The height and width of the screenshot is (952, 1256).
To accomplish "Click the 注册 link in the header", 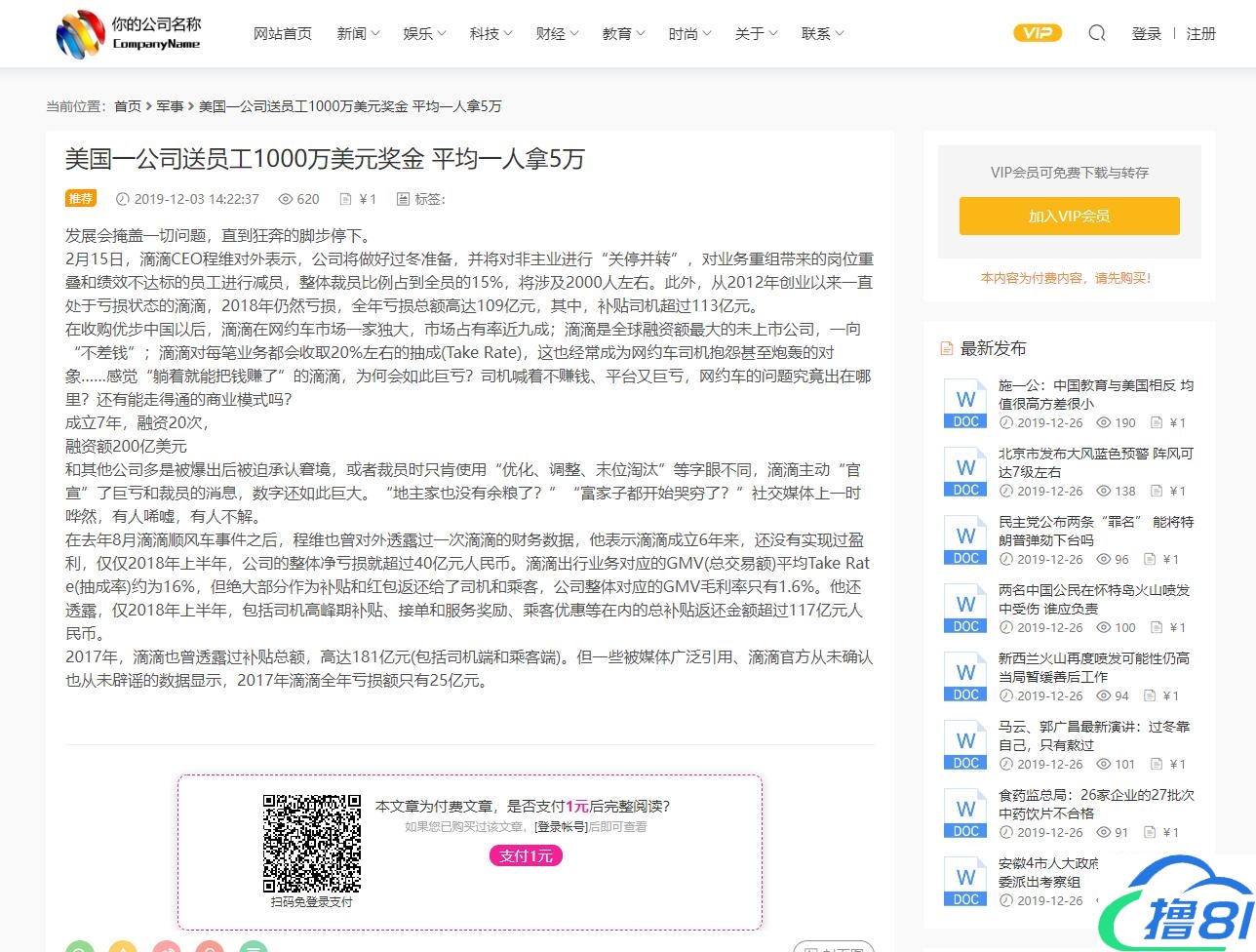I will (1200, 34).
